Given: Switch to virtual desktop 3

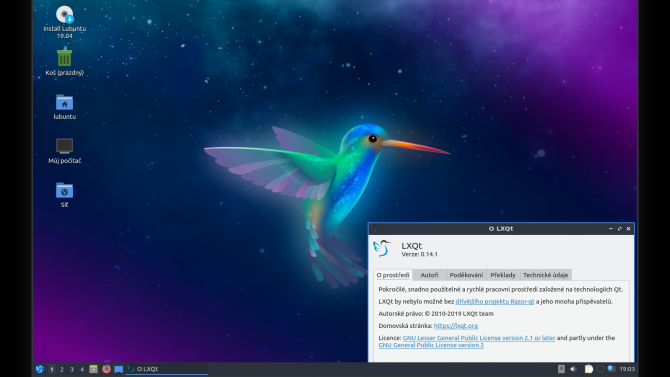Looking at the screenshot, I should coord(72,369).
